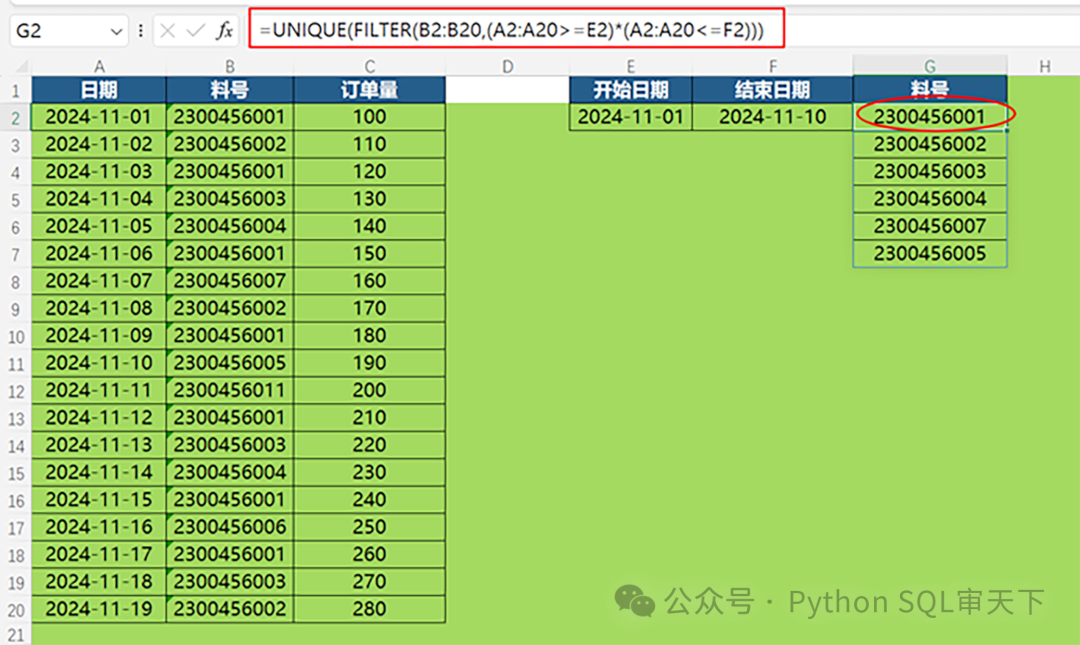Select row 10 header
Image resolution: width=1080 pixels, height=645 pixels.
(x=16, y=336)
